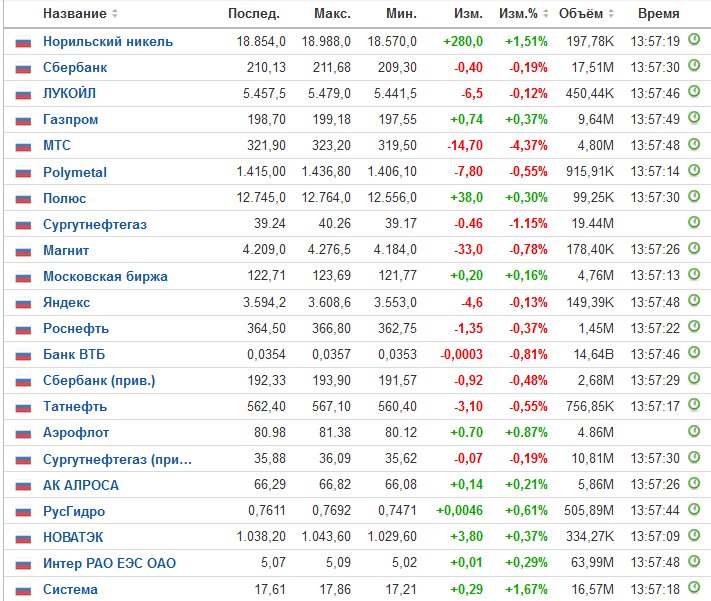This screenshot has width=711, height=601.
Task: Click Russian flag icon beside Яндекс
Action: [23, 303]
